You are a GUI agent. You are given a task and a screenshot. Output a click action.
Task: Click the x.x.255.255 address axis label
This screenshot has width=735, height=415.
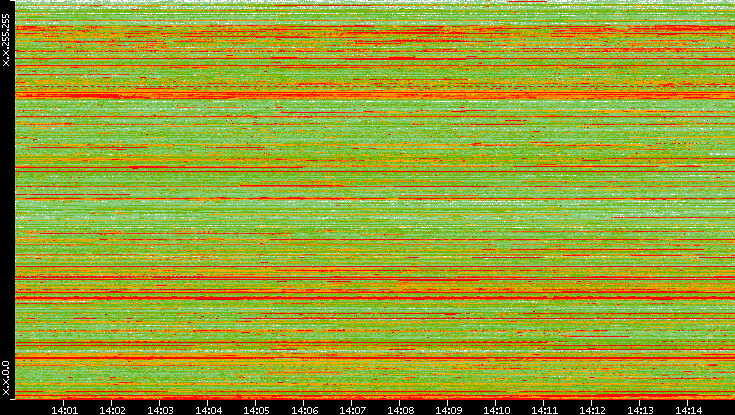click(6, 40)
